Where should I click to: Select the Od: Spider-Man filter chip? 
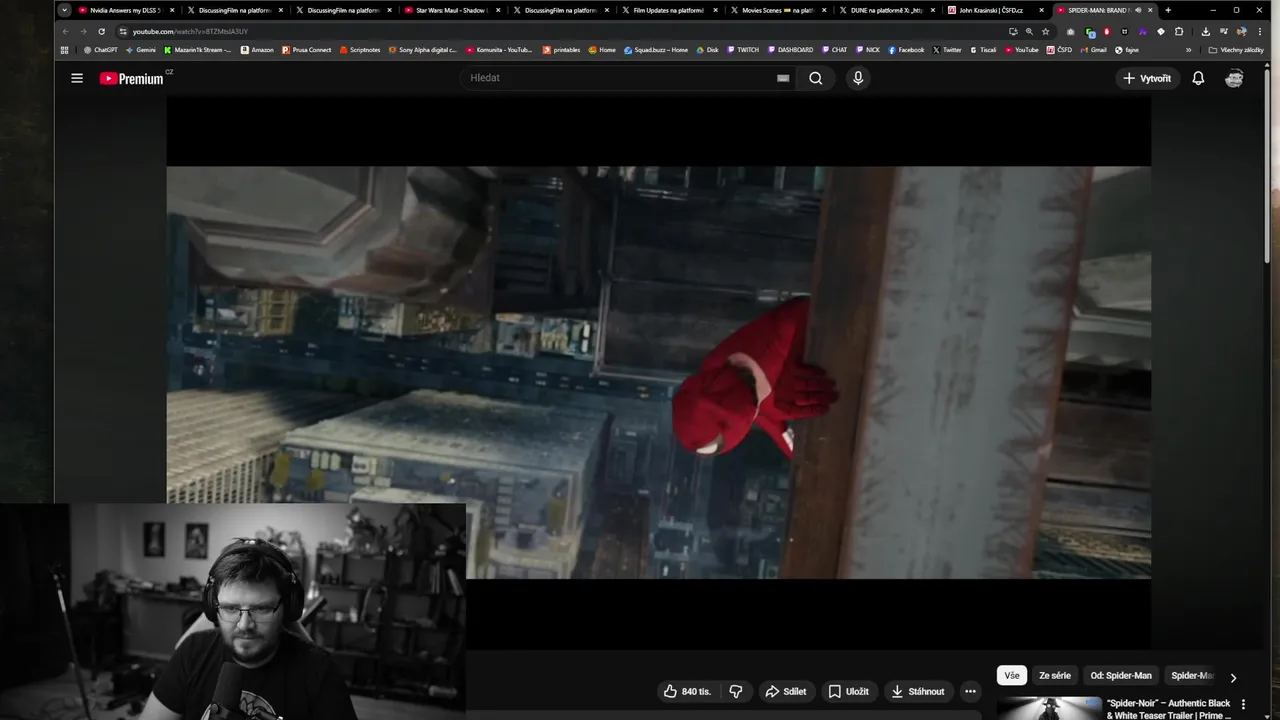pos(1121,675)
